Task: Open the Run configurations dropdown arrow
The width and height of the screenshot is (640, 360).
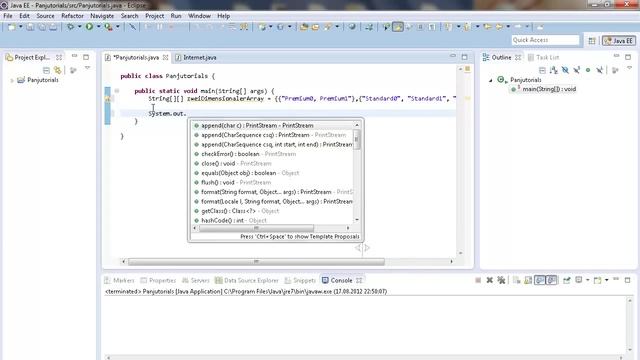Action: [x=98, y=27]
